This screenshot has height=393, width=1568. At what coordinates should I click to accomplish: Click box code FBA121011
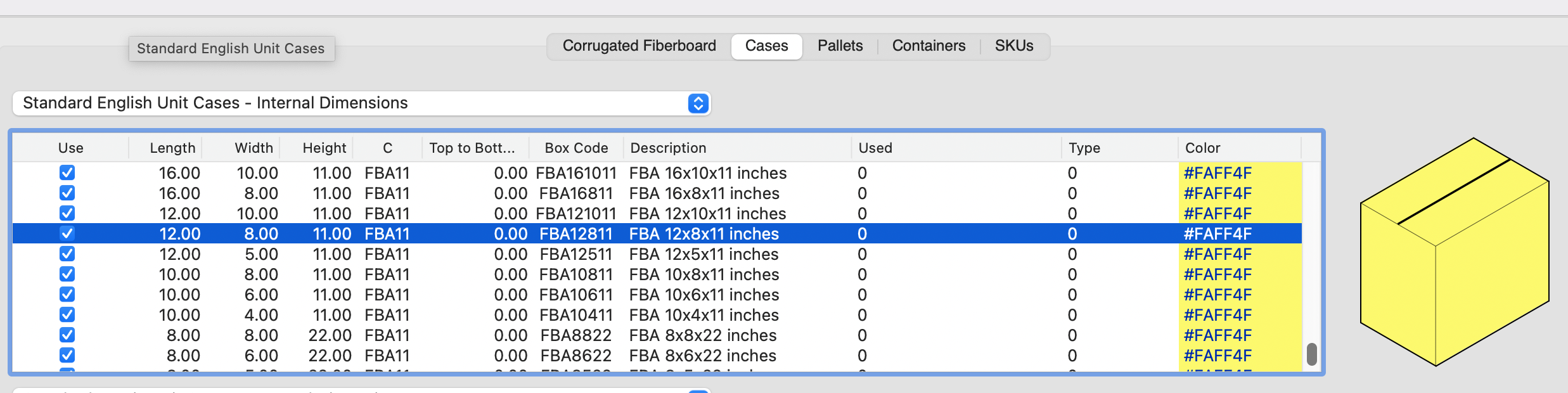point(576,214)
